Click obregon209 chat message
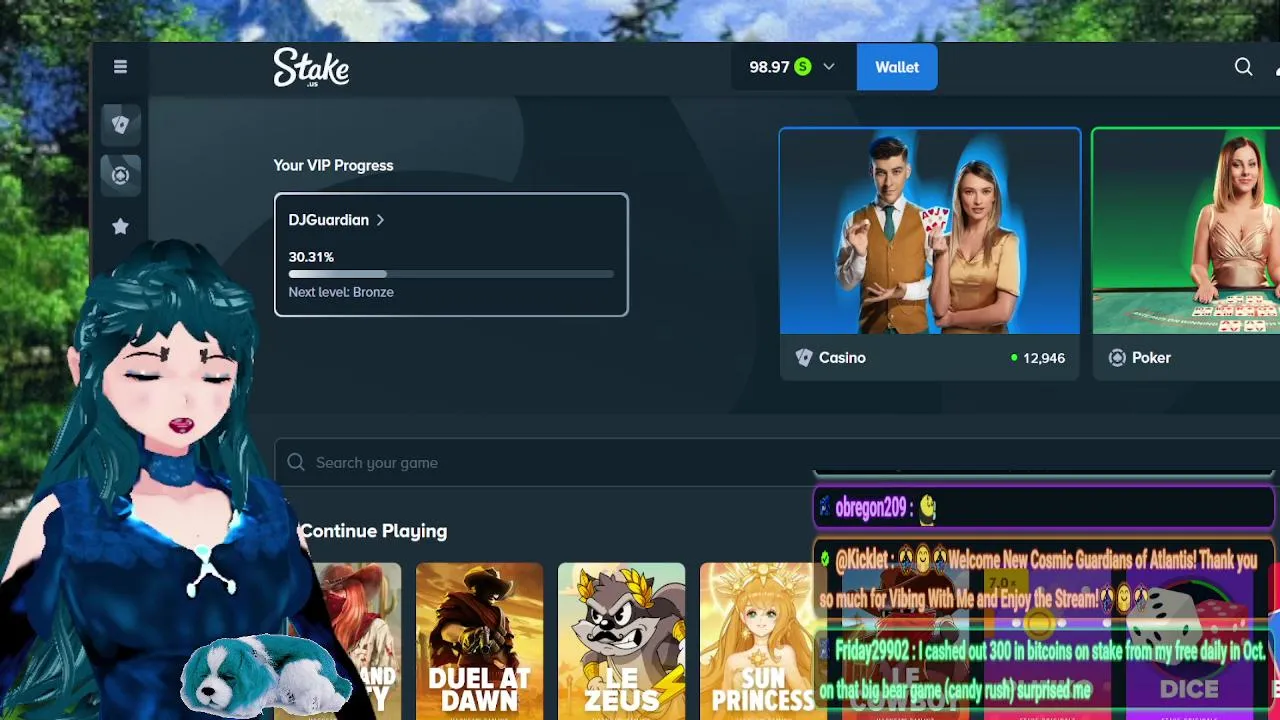This screenshot has width=1280, height=720. click(1043, 508)
